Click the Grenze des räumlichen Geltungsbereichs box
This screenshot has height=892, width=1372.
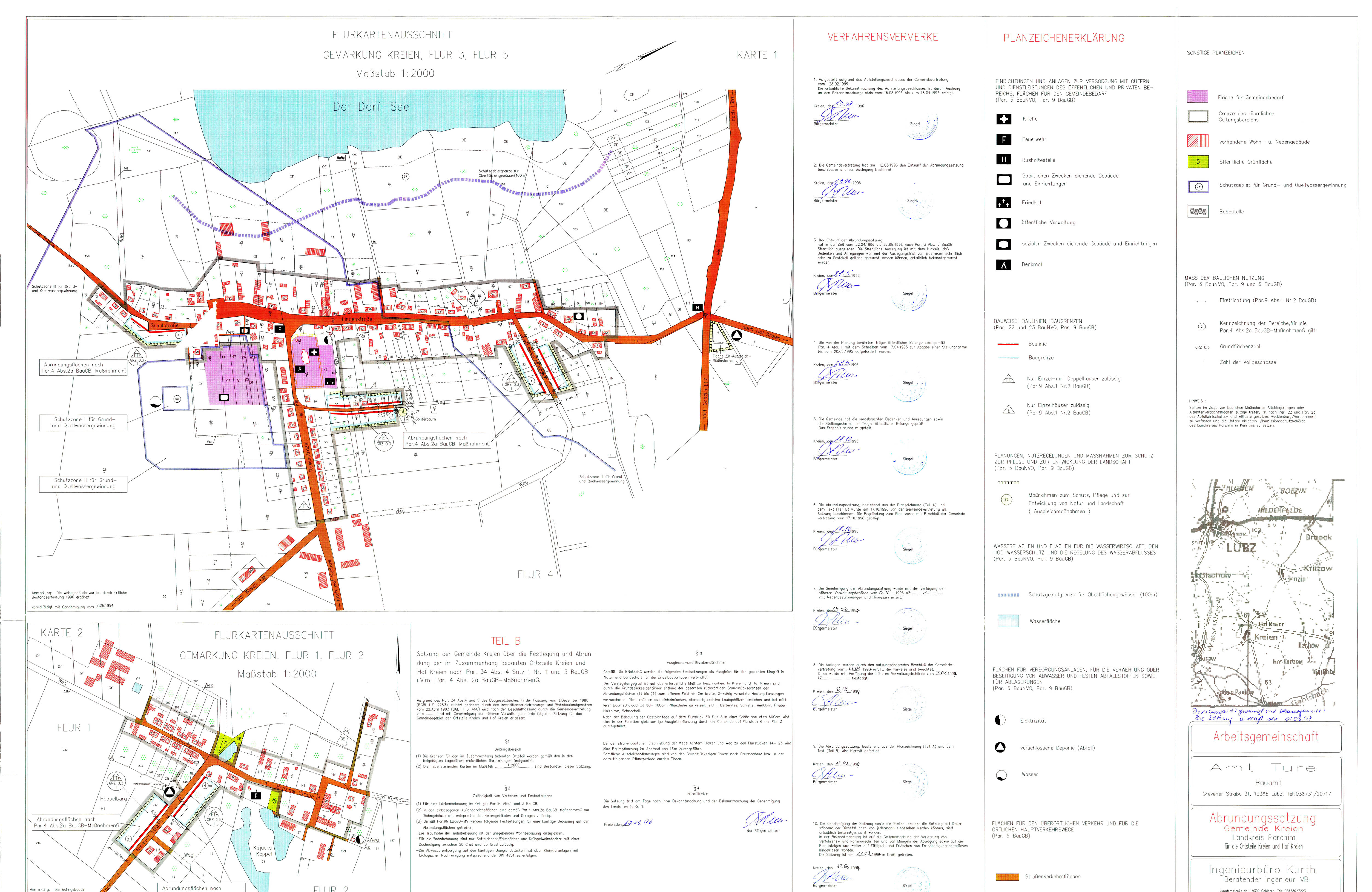tap(1198, 116)
